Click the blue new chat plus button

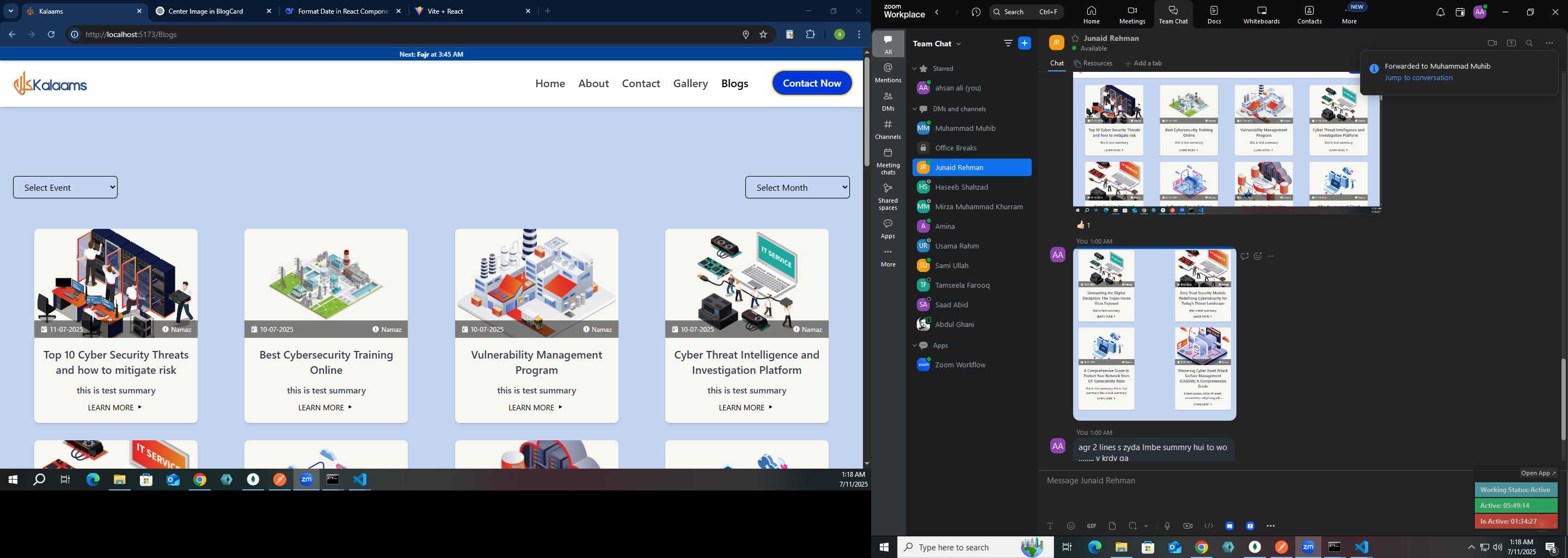[1025, 43]
